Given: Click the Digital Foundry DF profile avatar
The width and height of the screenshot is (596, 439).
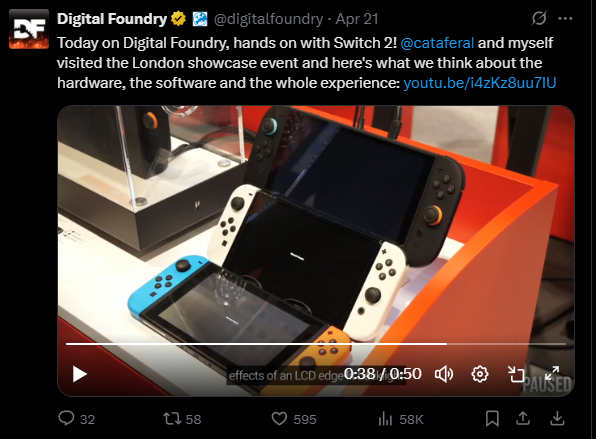Looking at the screenshot, I should (x=29, y=29).
